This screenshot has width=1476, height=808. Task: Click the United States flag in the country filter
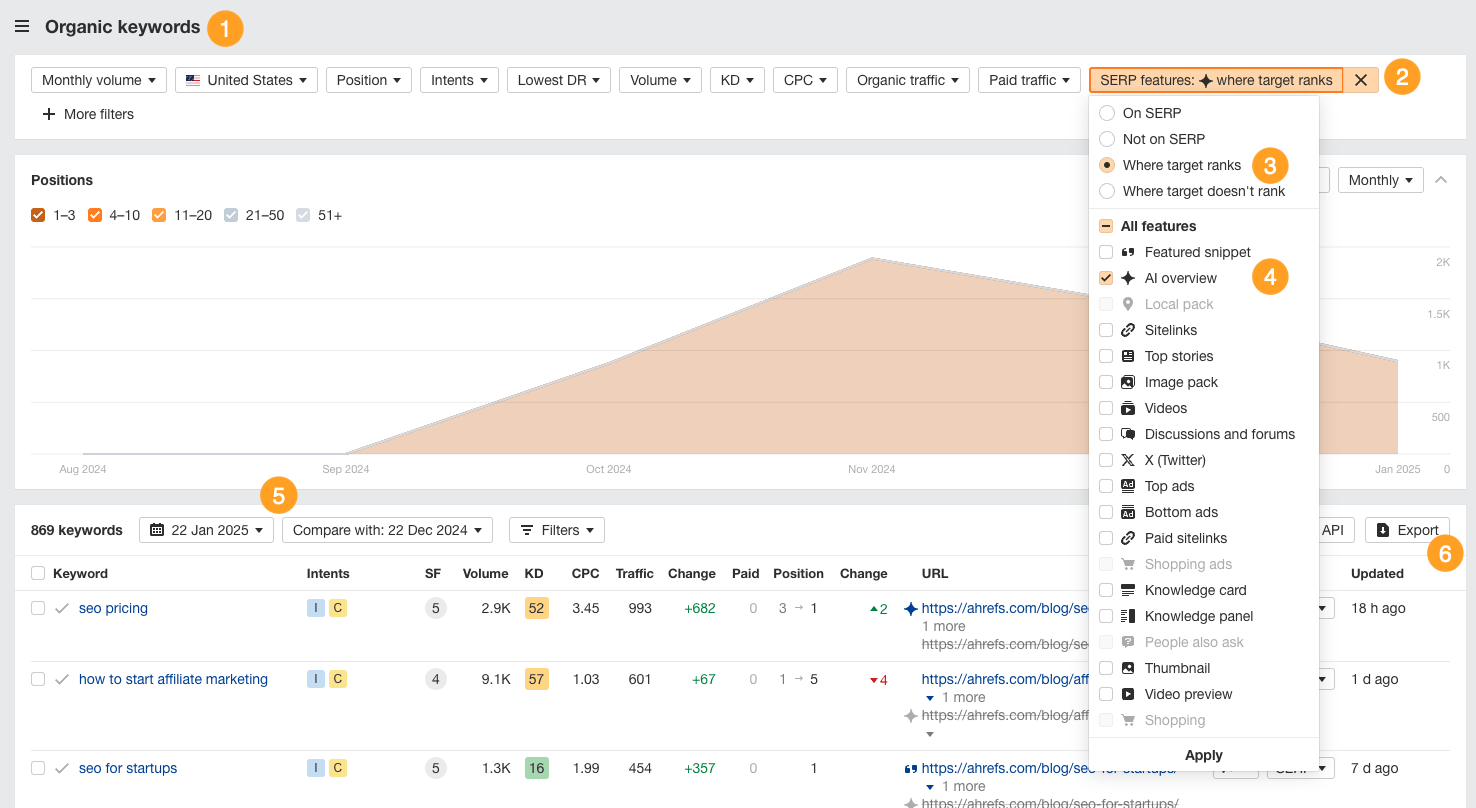pyautogui.click(x=192, y=79)
